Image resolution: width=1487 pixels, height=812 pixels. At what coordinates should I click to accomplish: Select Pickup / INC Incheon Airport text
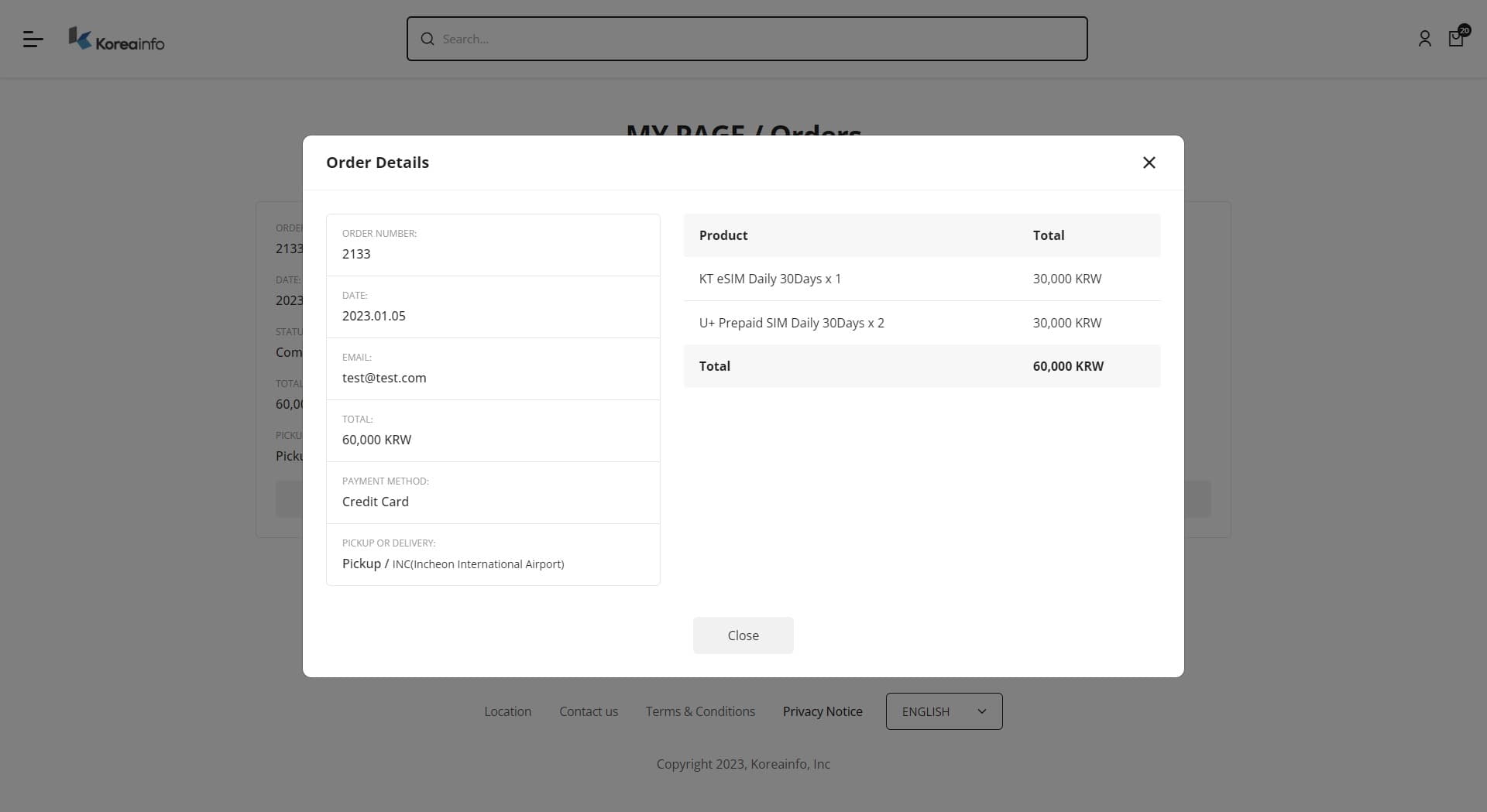(453, 564)
